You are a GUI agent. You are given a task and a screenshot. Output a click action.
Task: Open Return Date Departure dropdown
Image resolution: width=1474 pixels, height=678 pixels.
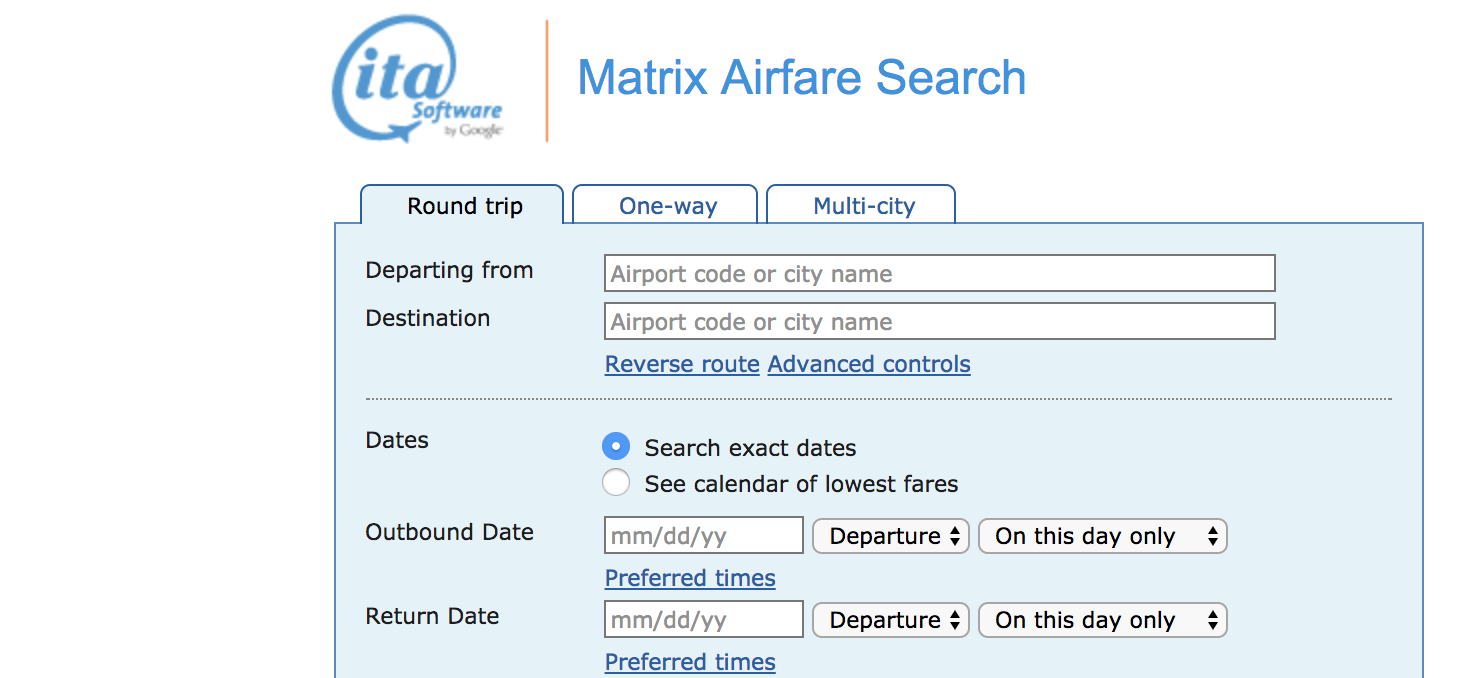point(891,620)
